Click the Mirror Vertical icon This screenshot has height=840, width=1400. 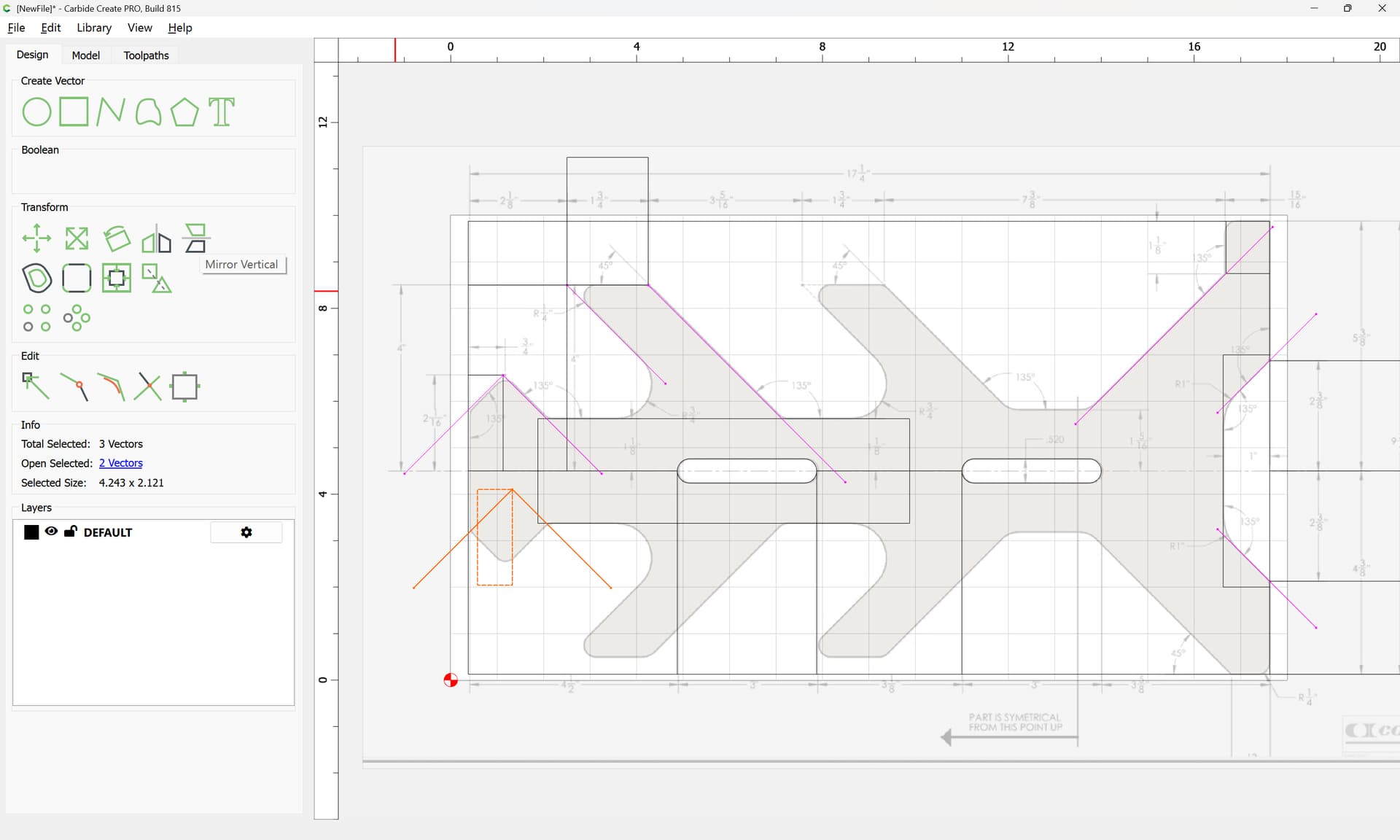tap(195, 238)
